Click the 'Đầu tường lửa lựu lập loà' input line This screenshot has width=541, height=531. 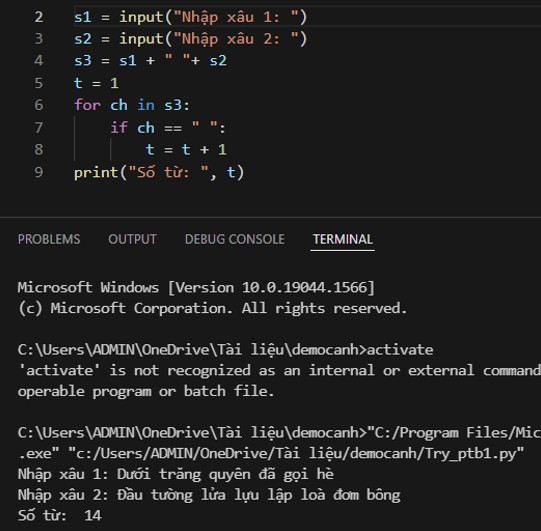click(x=209, y=495)
